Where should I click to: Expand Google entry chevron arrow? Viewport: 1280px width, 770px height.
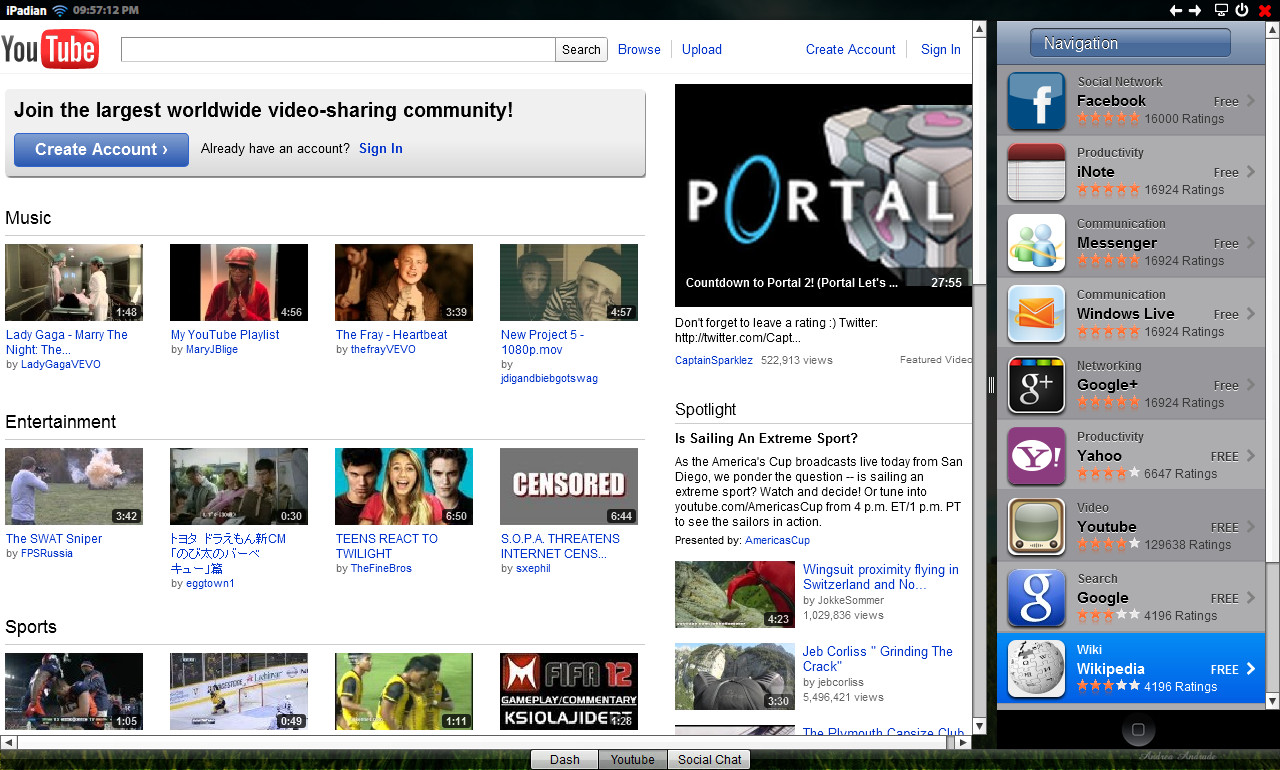[1250, 598]
